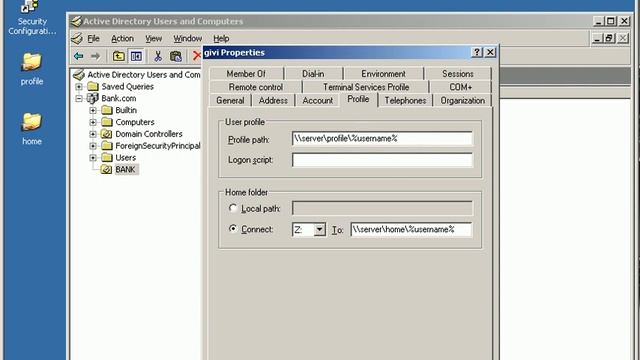Expand the Builtin container
640x360 pixels.
pyautogui.click(x=93, y=110)
